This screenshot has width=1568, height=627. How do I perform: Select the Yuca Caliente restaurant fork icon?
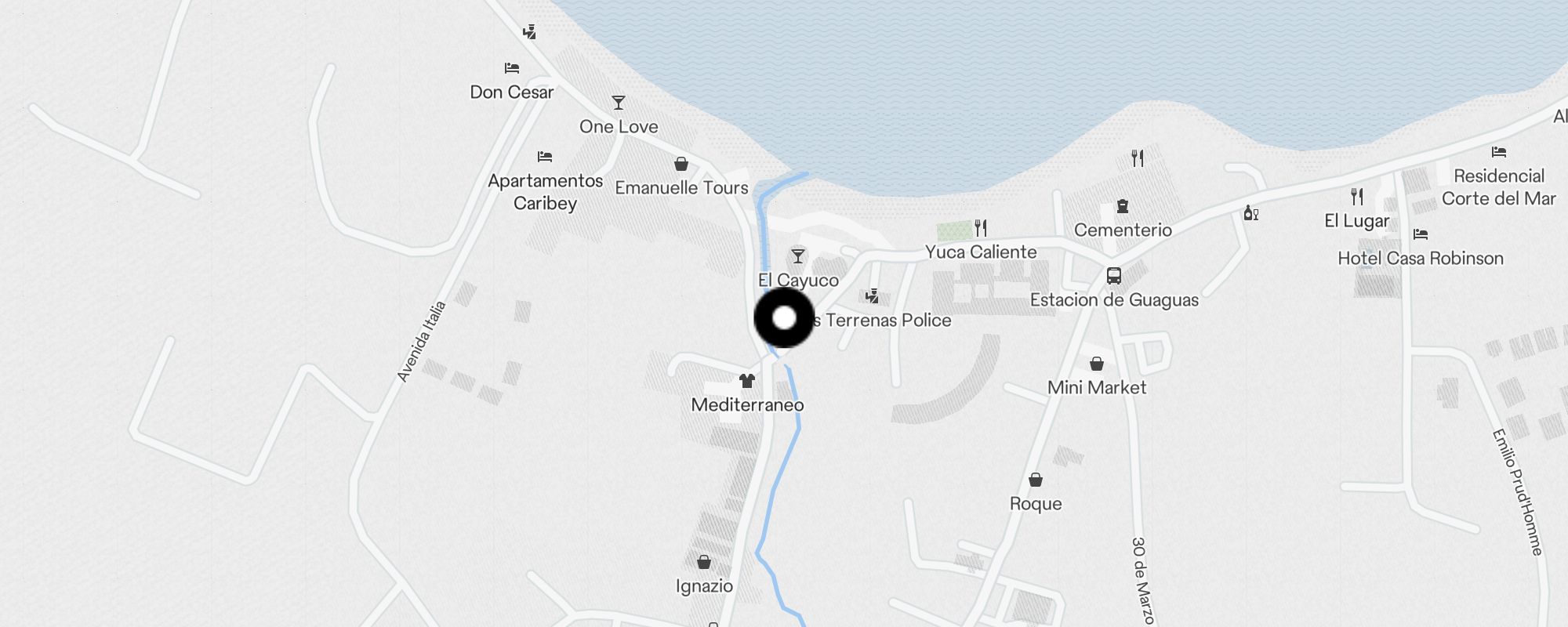981,228
